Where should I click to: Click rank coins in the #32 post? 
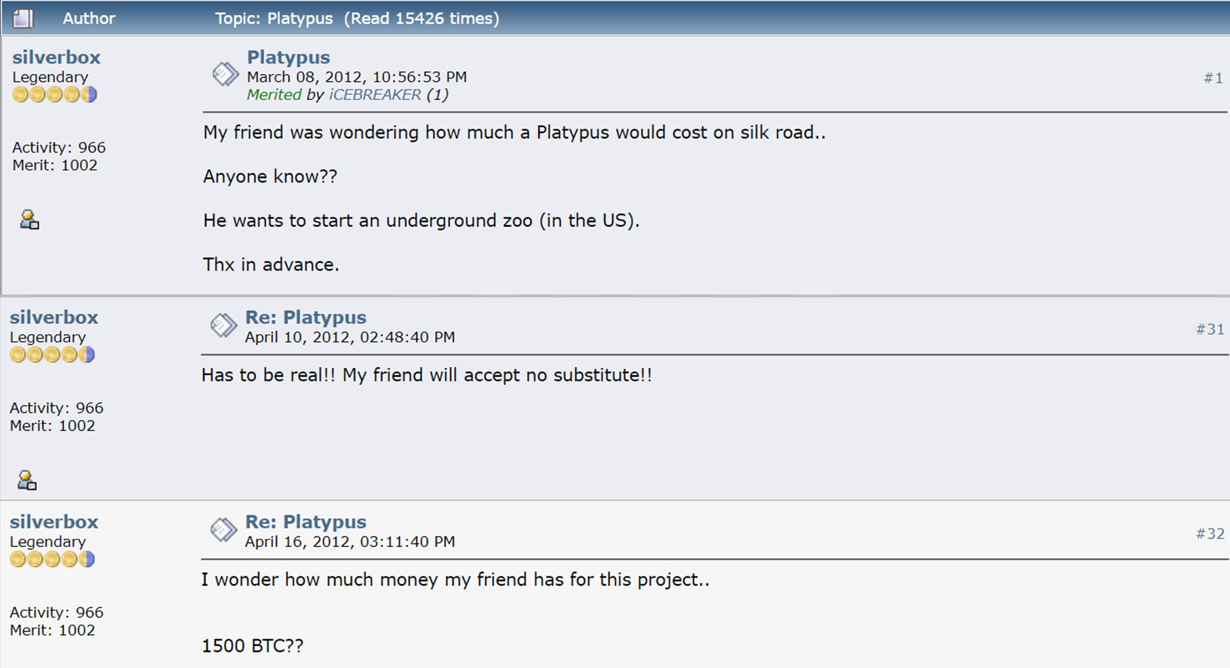pos(52,559)
